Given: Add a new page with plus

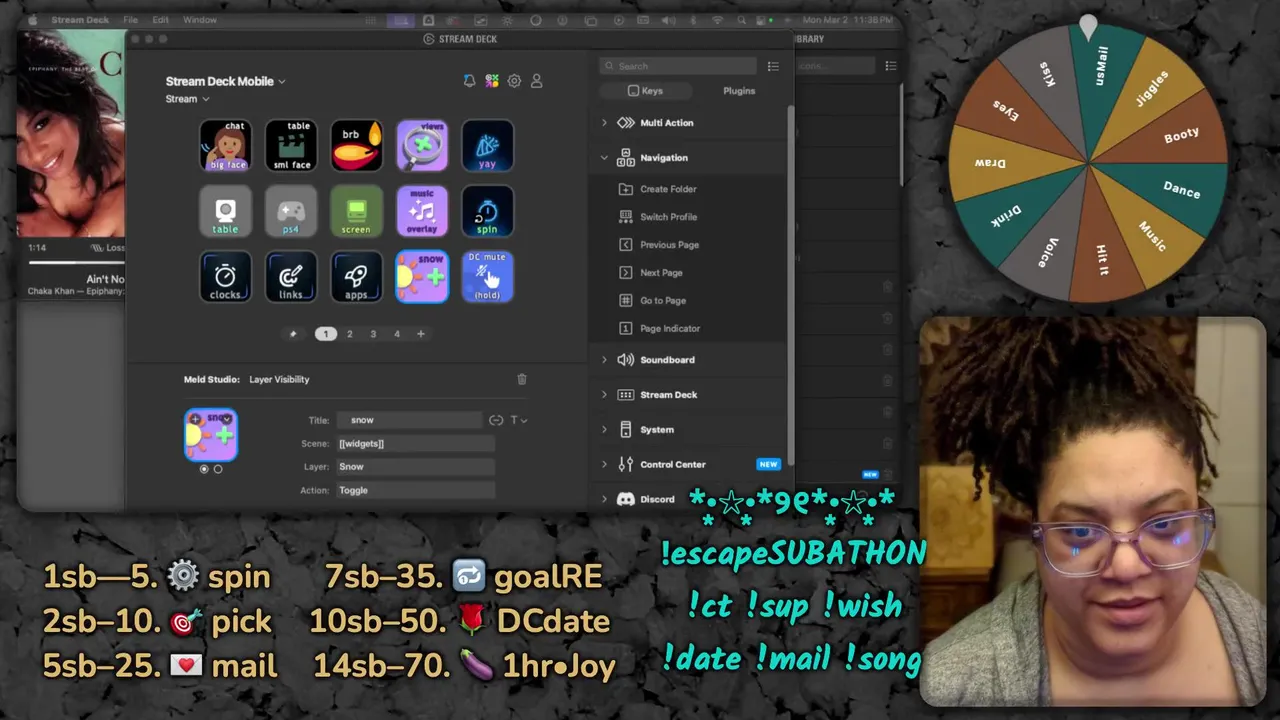Looking at the screenshot, I should click(421, 334).
